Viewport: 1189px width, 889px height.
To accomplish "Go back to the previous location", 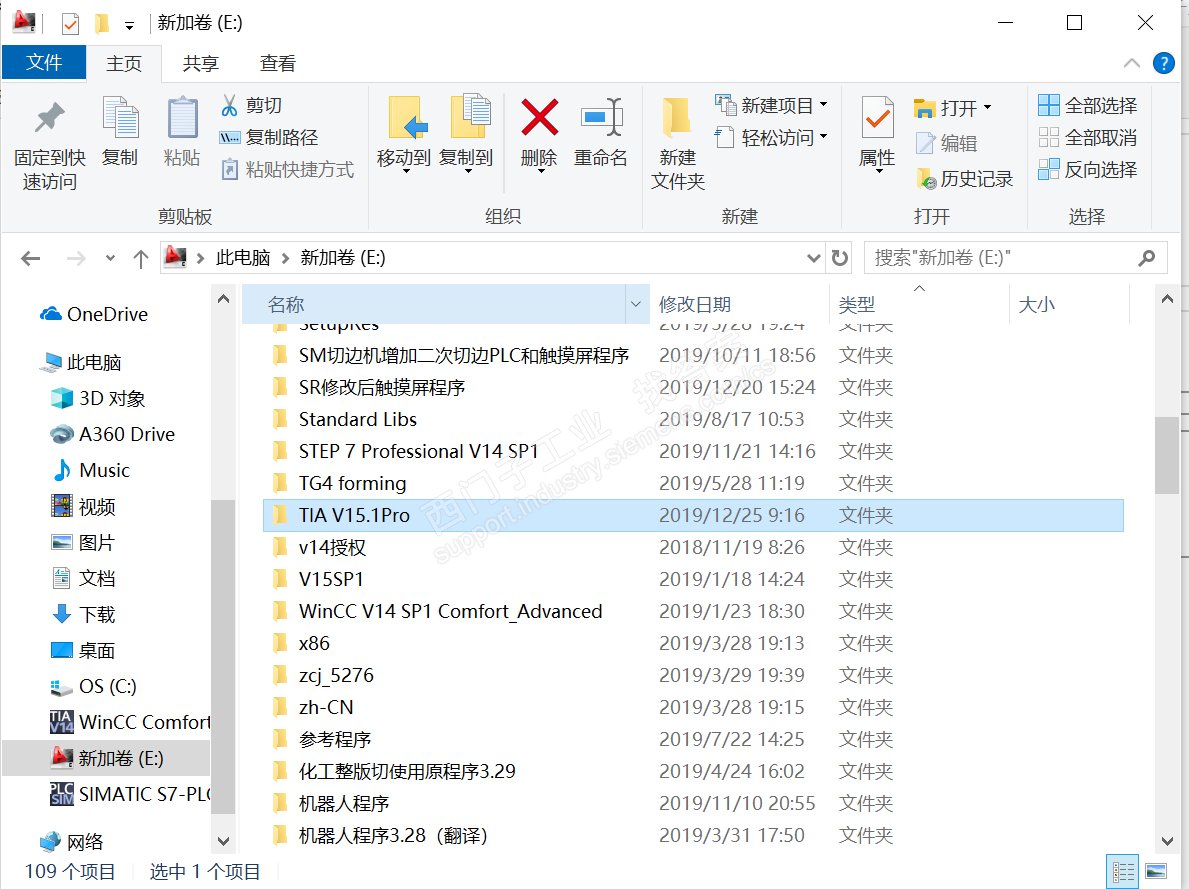I will 30,259.
